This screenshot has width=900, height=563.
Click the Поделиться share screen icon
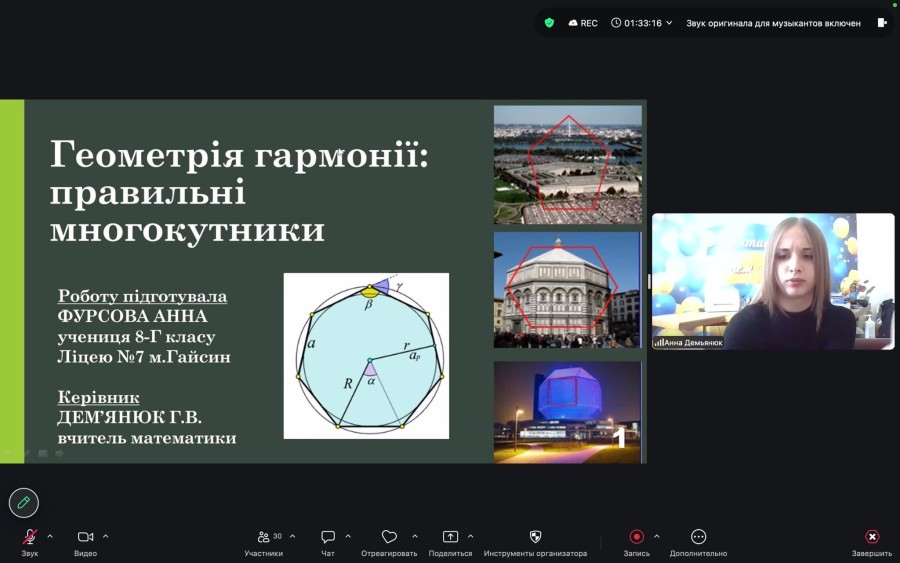pos(451,537)
